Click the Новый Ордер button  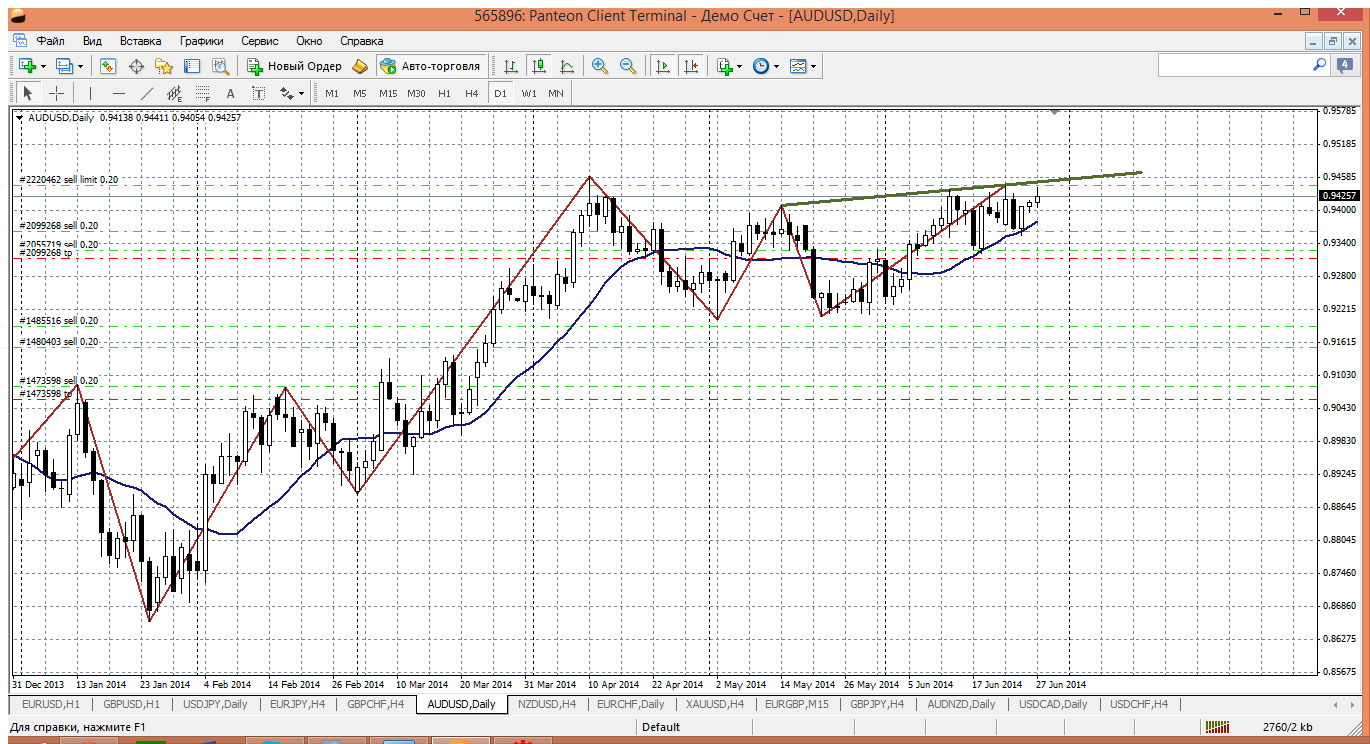(x=295, y=66)
